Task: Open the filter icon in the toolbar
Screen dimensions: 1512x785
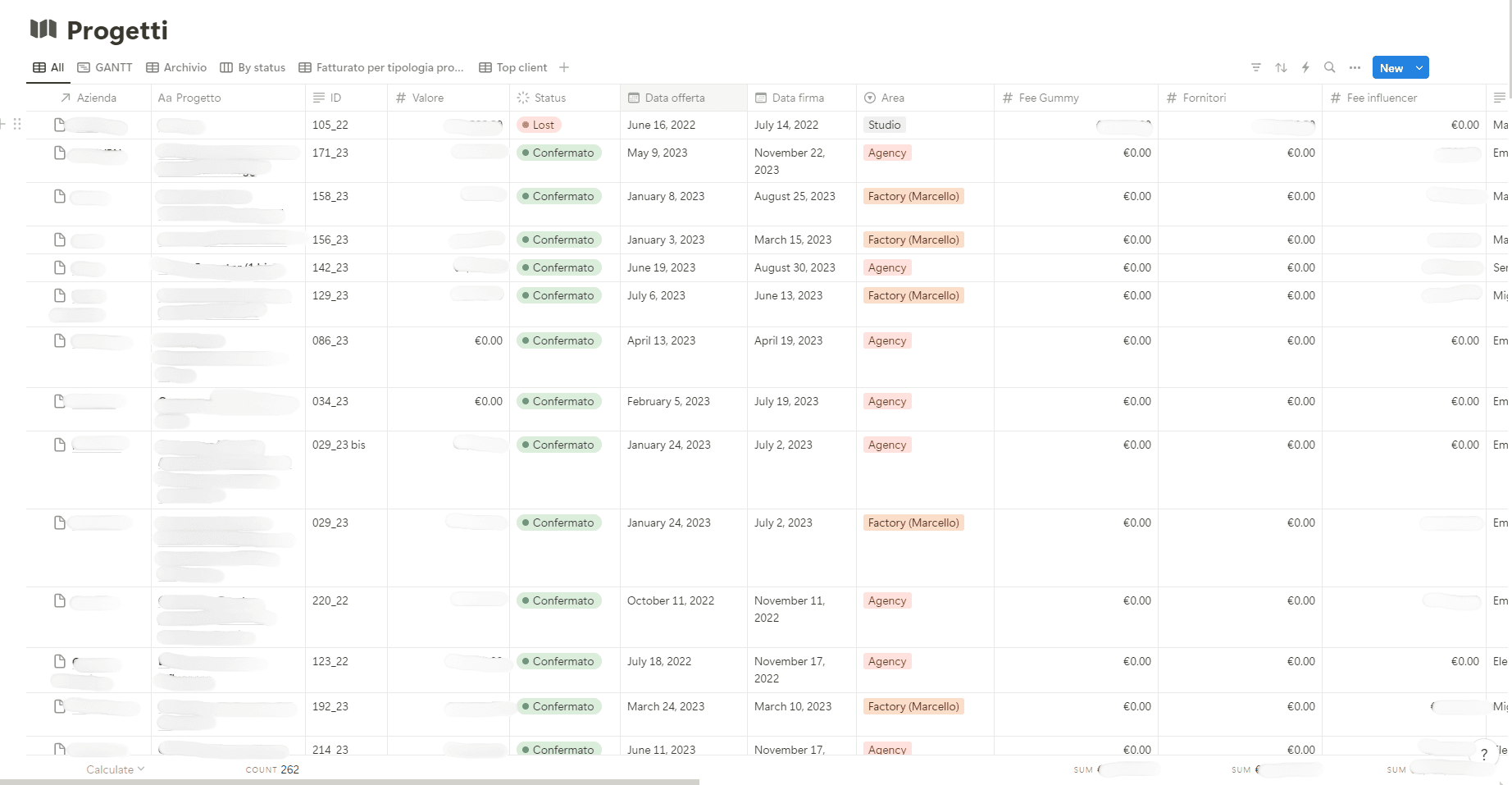Action: tap(1256, 67)
